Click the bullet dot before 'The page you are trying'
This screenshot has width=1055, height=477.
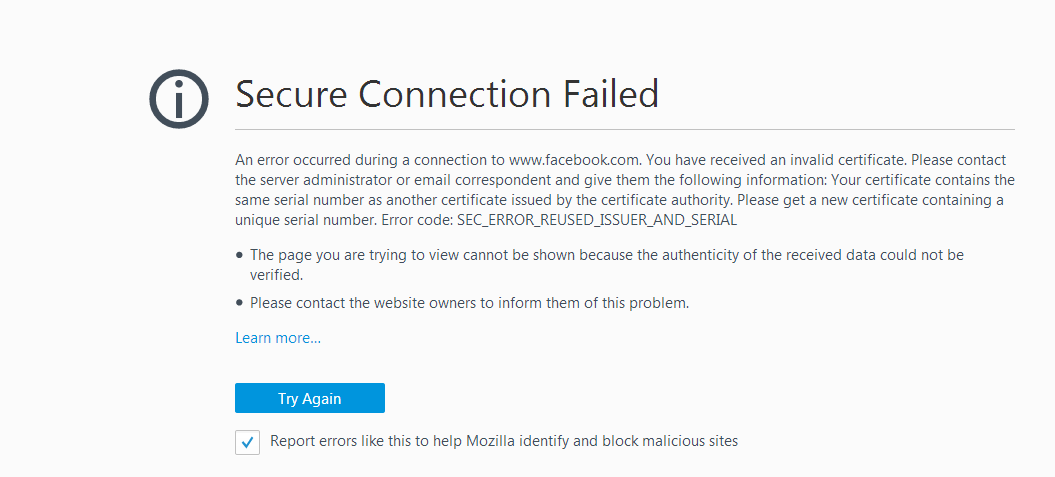[x=240, y=256]
